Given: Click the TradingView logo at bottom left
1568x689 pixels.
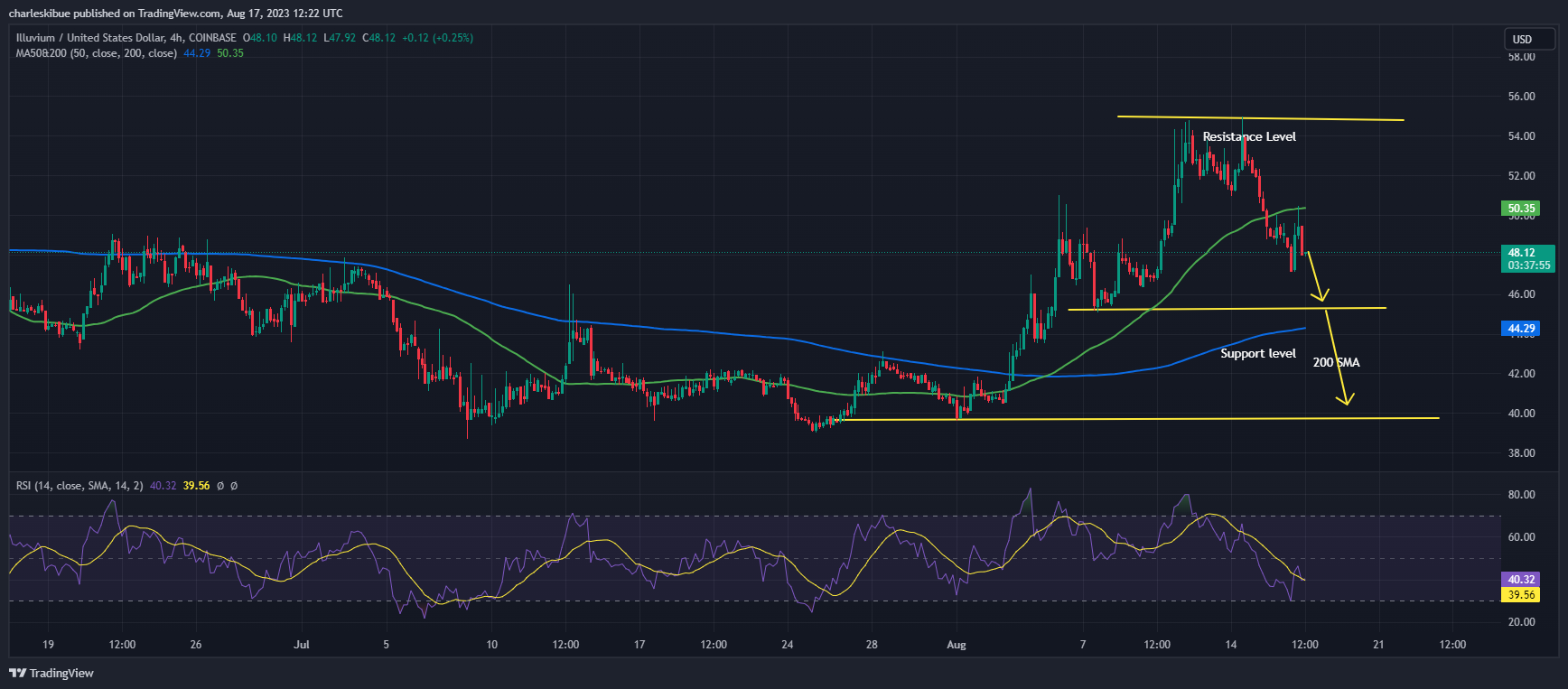Looking at the screenshot, I should click(x=51, y=673).
